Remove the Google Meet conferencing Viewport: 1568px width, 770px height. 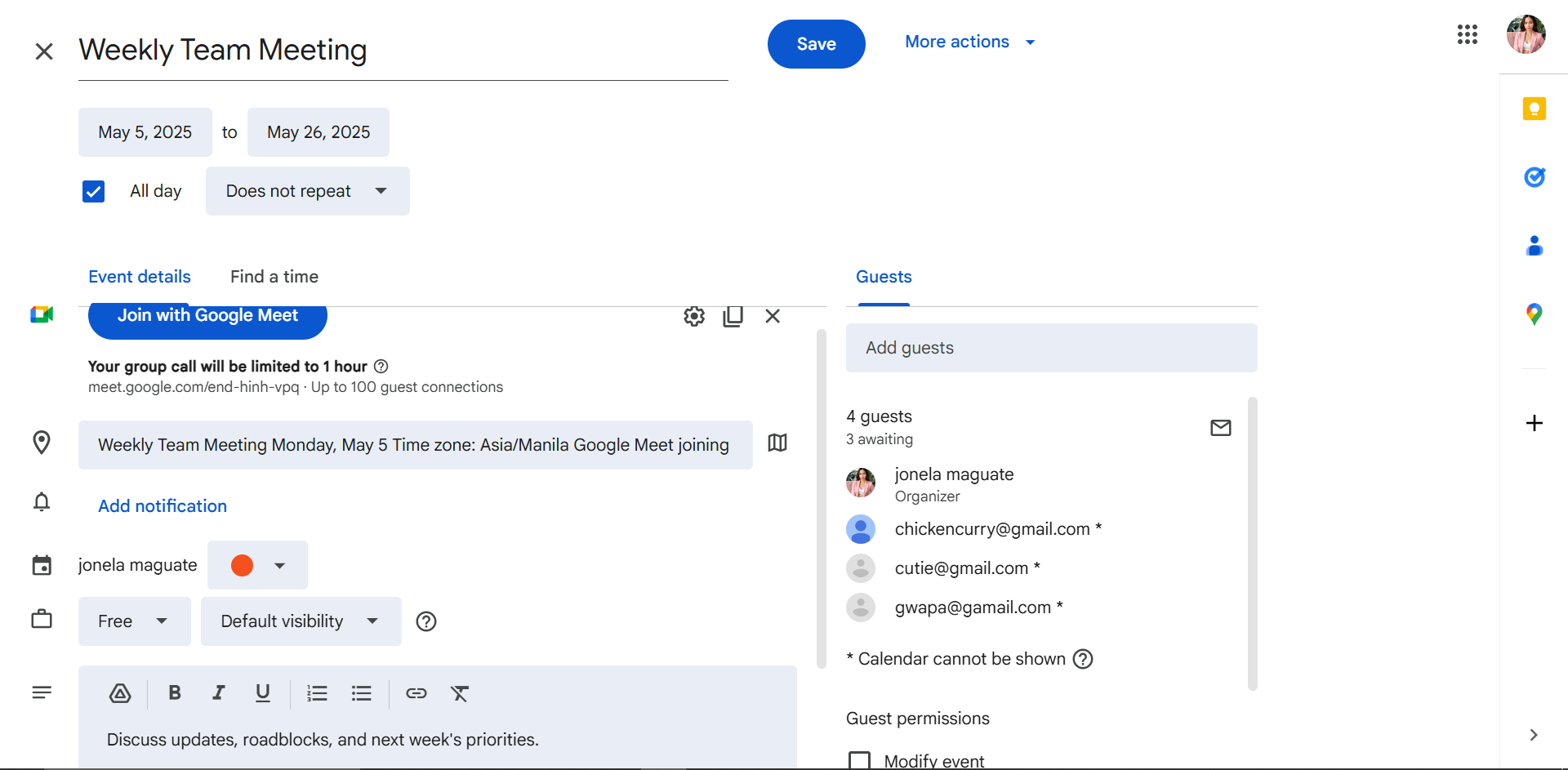pos(773,316)
